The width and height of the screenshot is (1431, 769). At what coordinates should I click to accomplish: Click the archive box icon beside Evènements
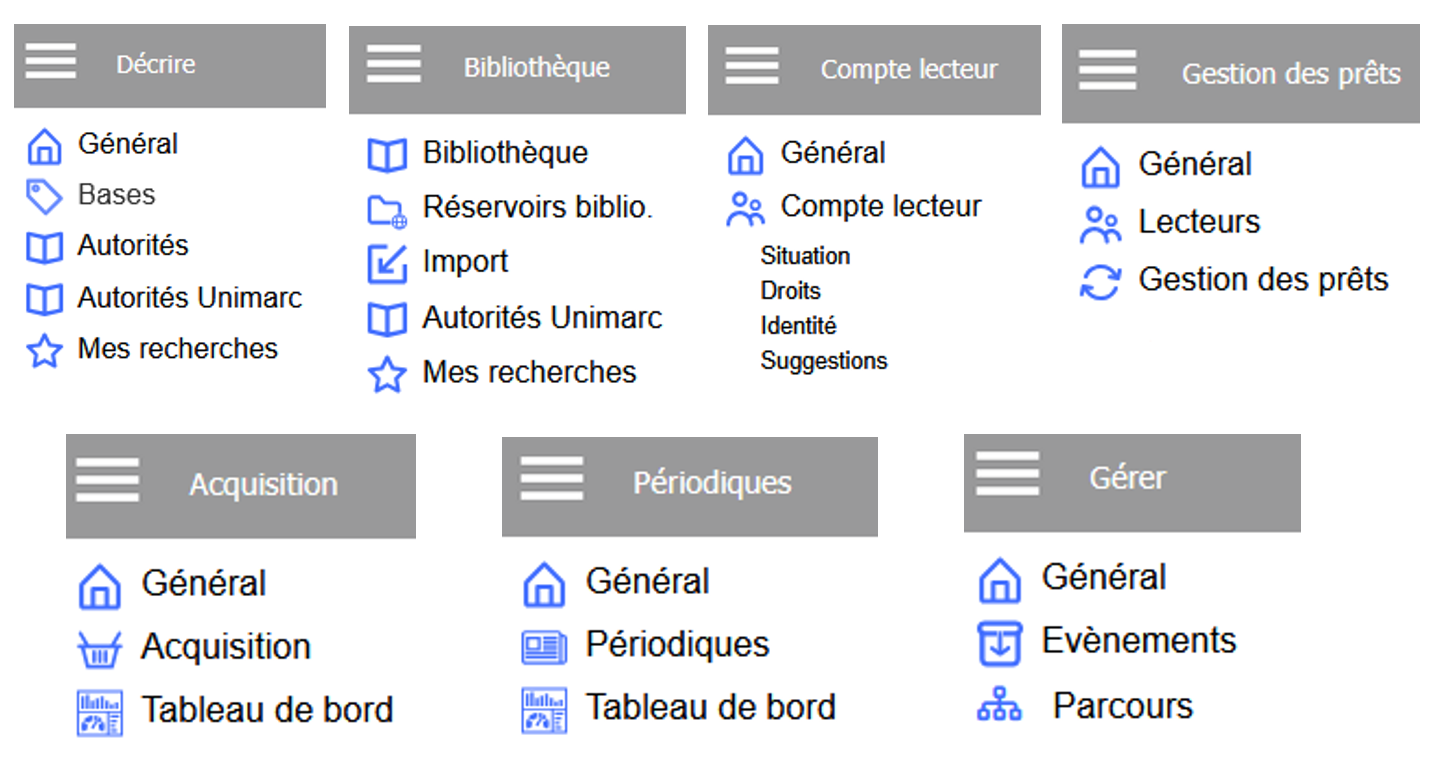click(999, 643)
